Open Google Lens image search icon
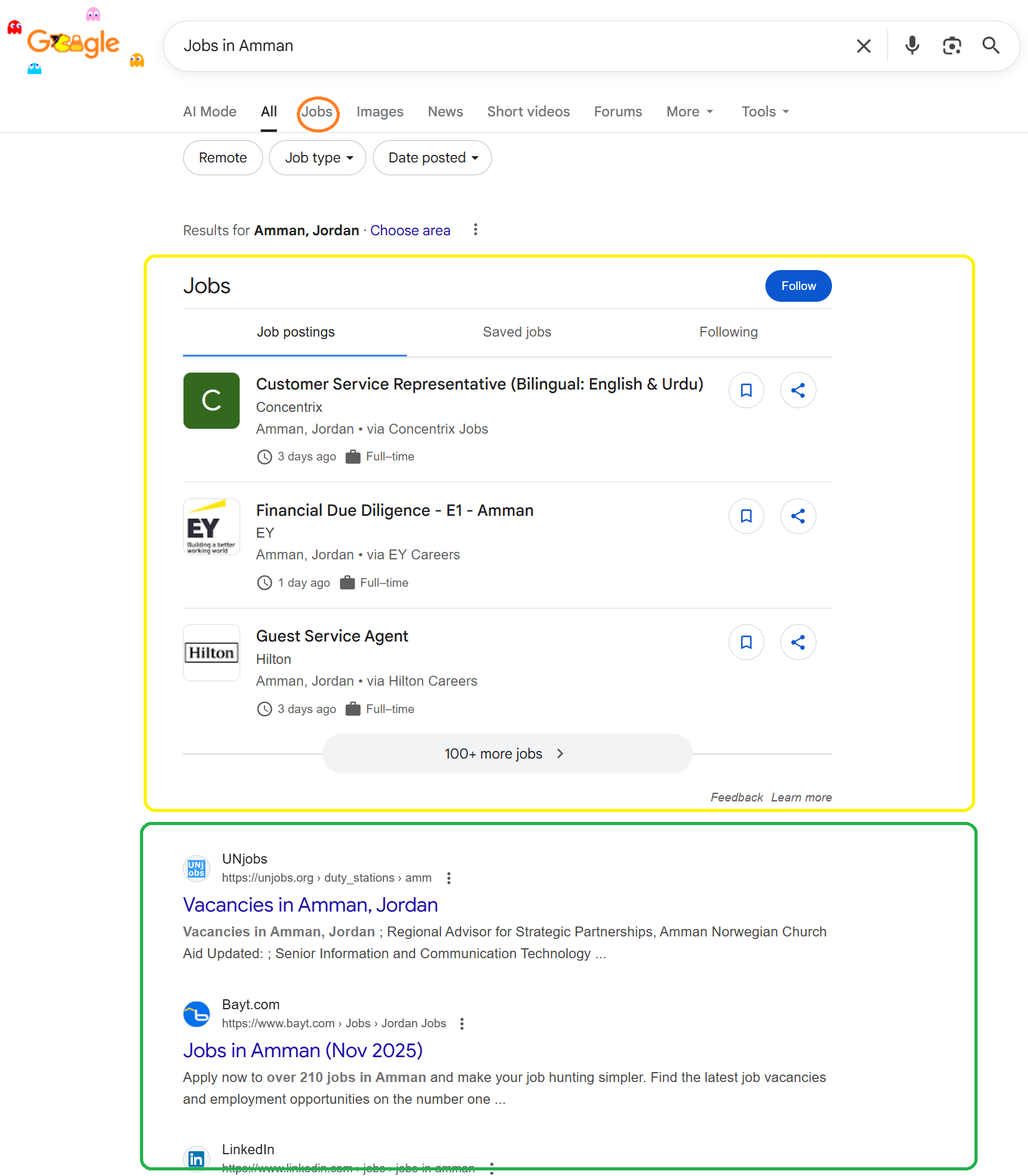 click(952, 46)
